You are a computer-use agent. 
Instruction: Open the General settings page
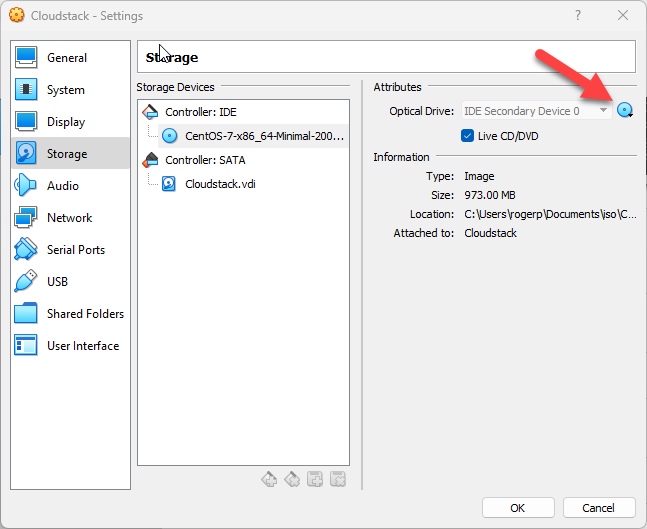pyautogui.click(x=66, y=58)
